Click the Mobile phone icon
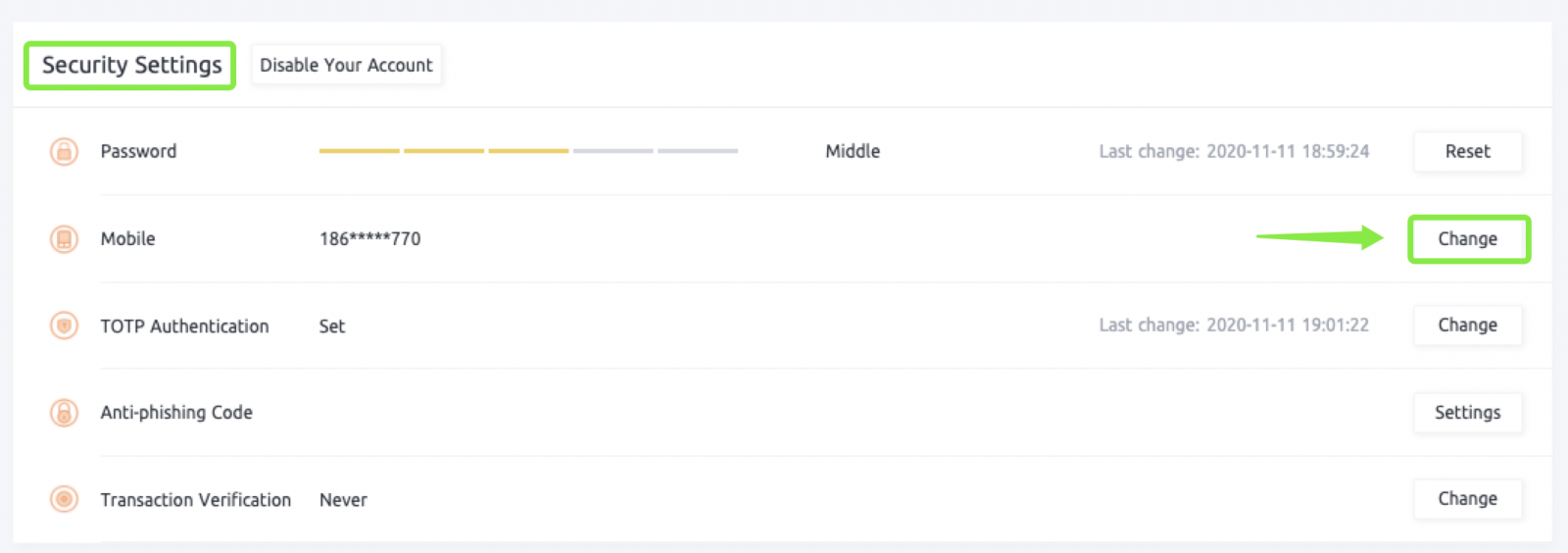Image resolution: width=1568 pixels, height=553 pixels. (x=64, y=238)
